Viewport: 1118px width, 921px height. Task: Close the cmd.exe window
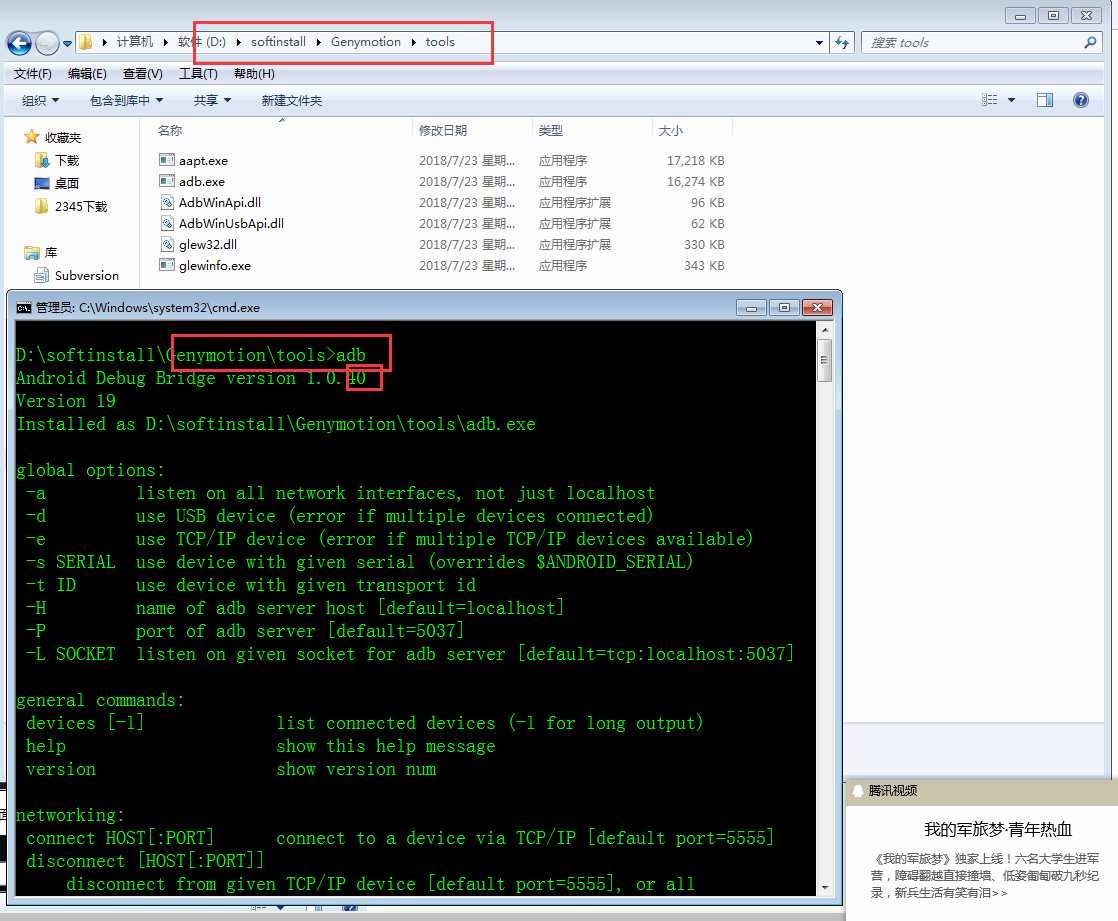coord(817,308)
